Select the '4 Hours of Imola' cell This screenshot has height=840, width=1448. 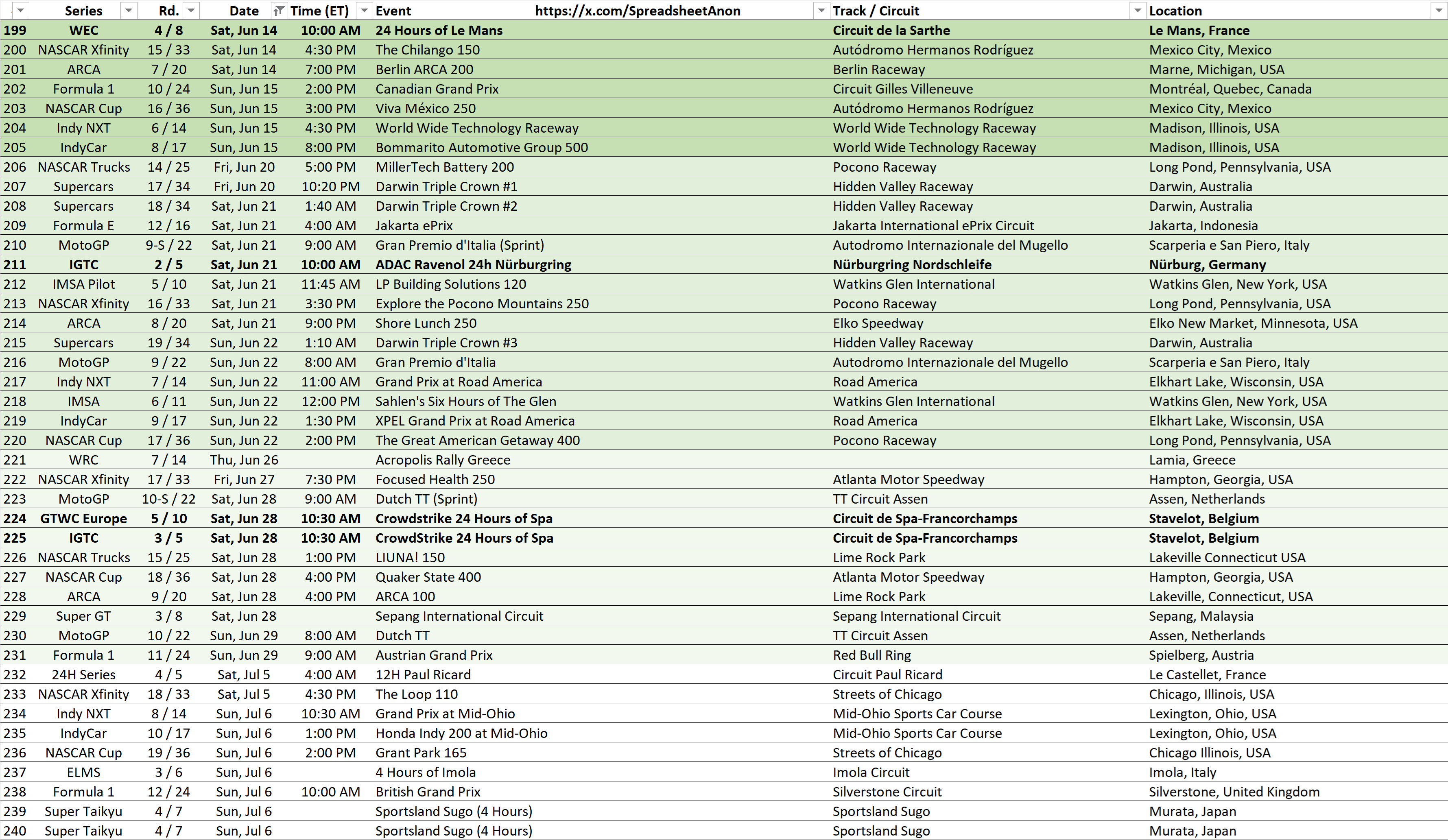tap(425, 773)
